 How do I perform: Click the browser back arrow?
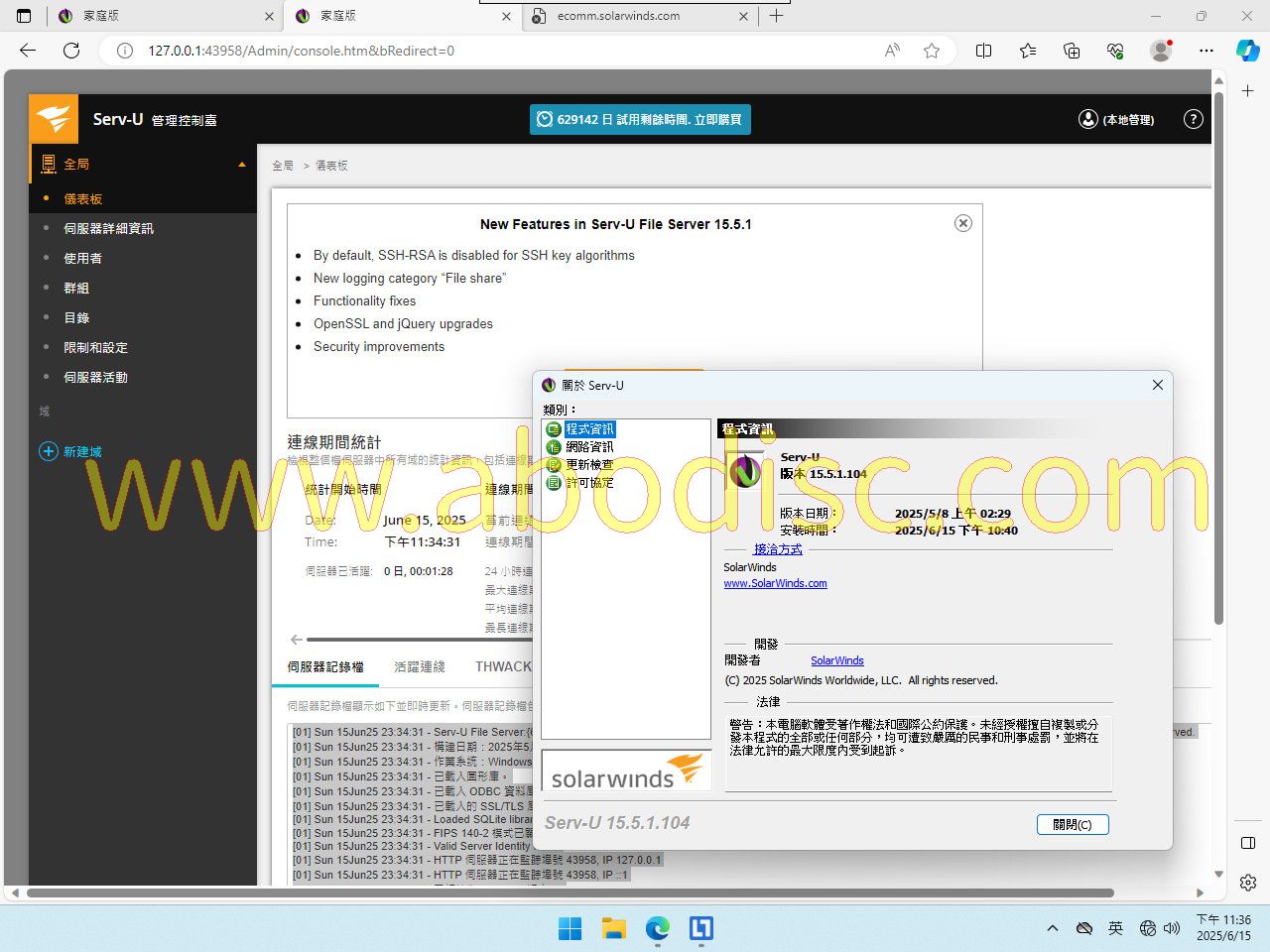pyautogui.click(x=28, y=51)
